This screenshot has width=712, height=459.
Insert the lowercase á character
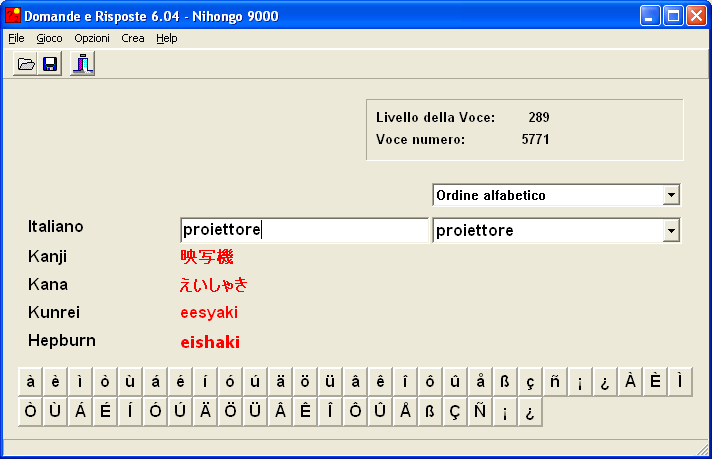click(155, 382)
